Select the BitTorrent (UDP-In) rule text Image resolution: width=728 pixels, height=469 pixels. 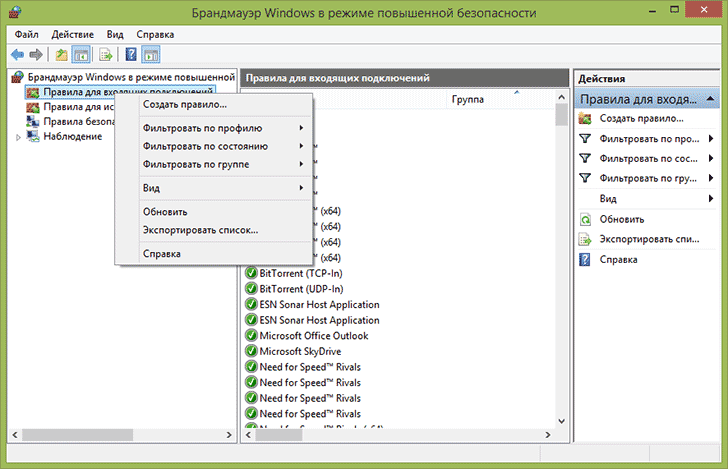pyautogui.click(x=301, y=289)
